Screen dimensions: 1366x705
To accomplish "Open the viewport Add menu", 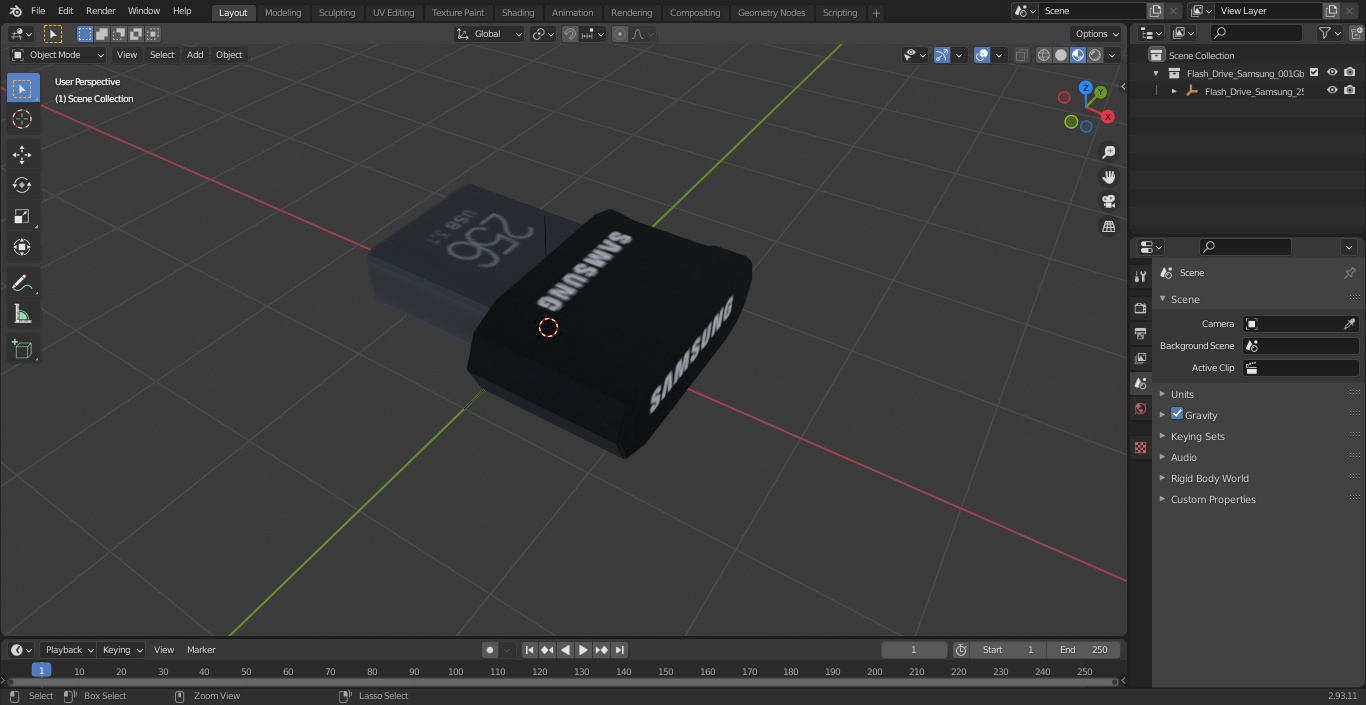I will [195, 55].
